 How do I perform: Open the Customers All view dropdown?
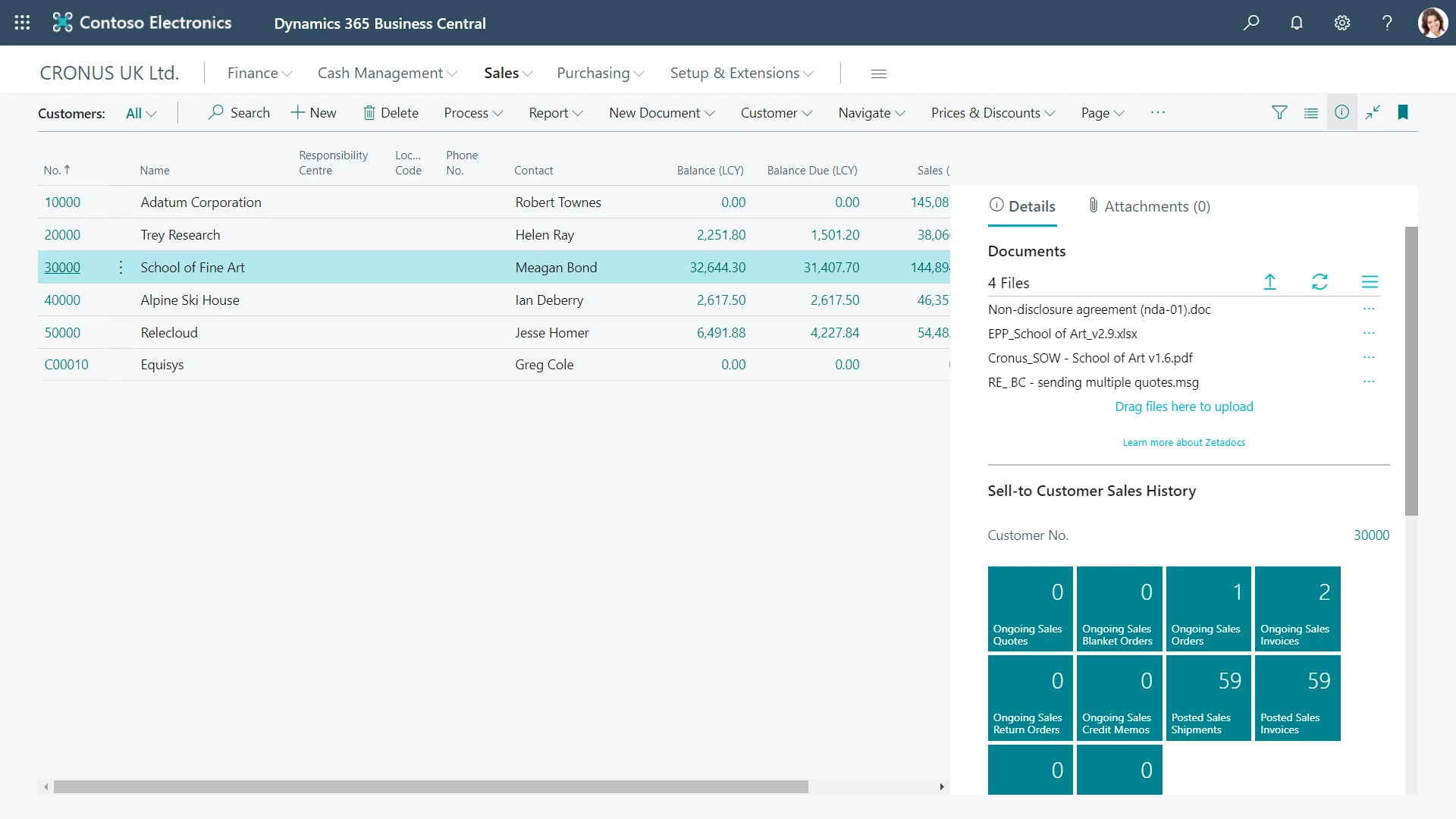click(141, 113)
